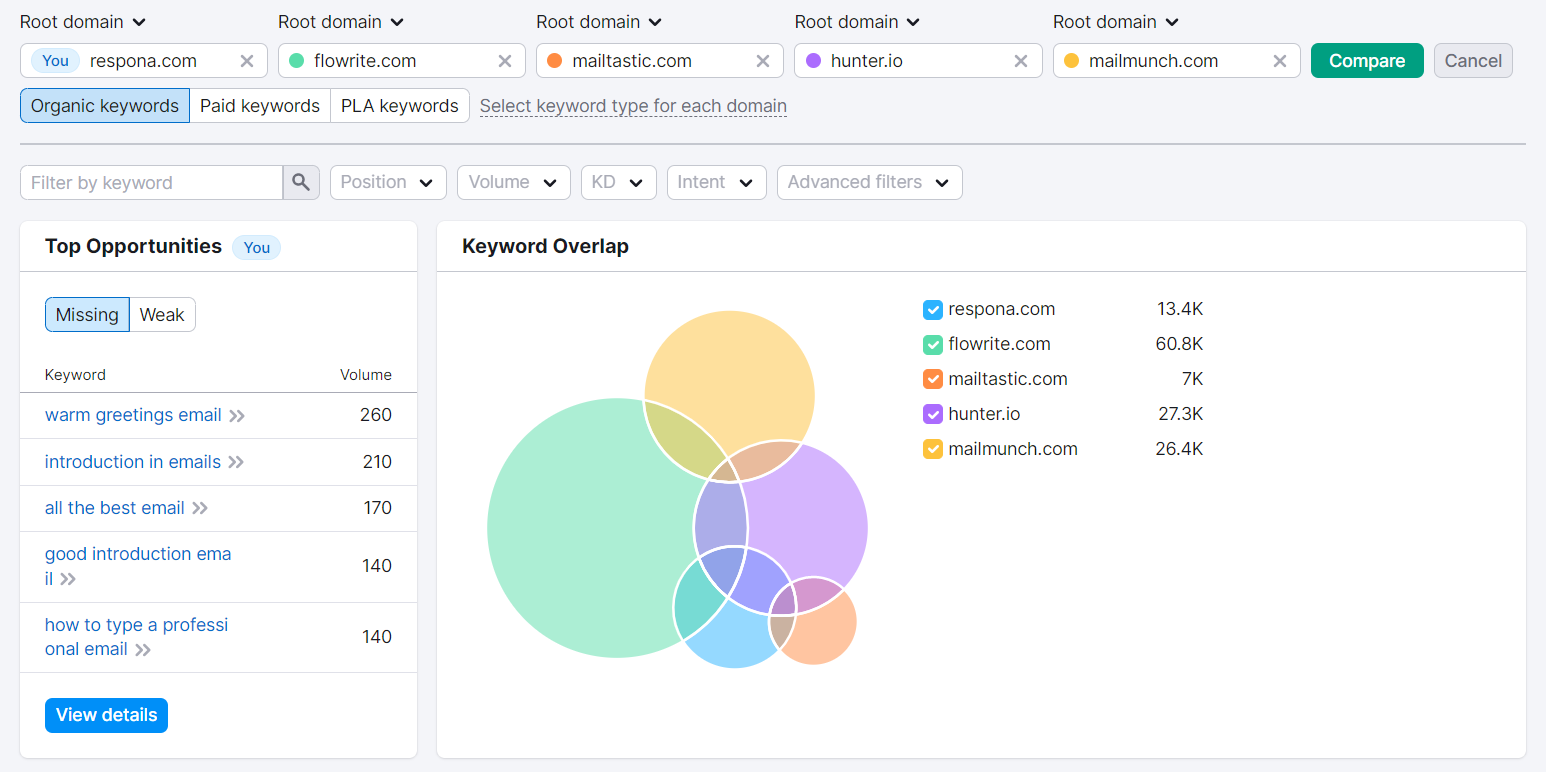The width and height of the screenshot is (1546, 772).
Task: Uncheck respona.com in the Keyword Overlap legend
Action: coord(932,309)
